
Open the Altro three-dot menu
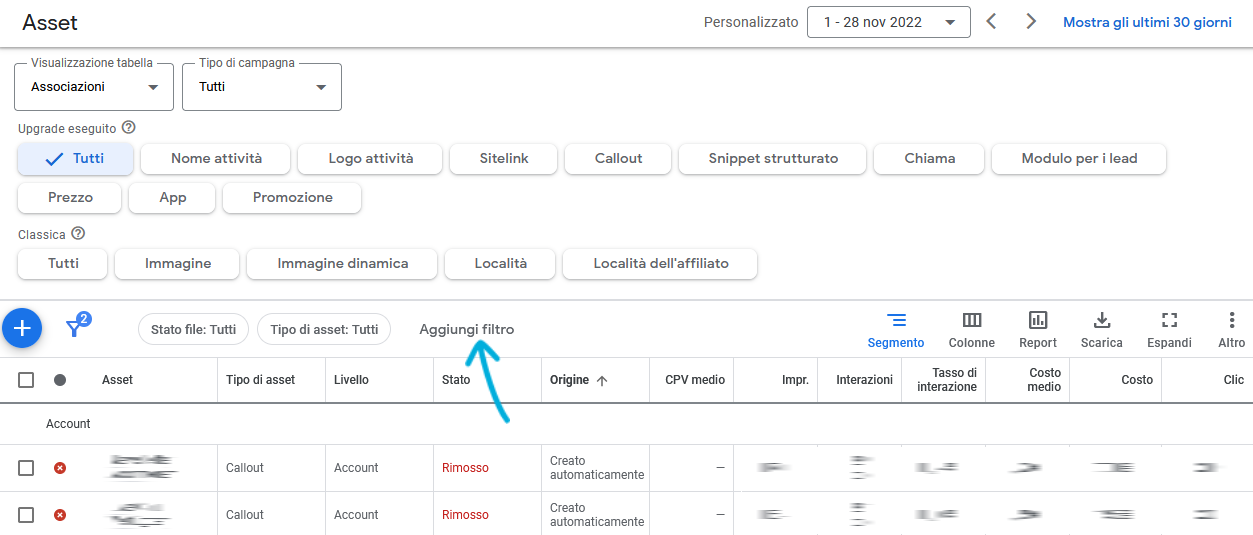point(1231,329)
